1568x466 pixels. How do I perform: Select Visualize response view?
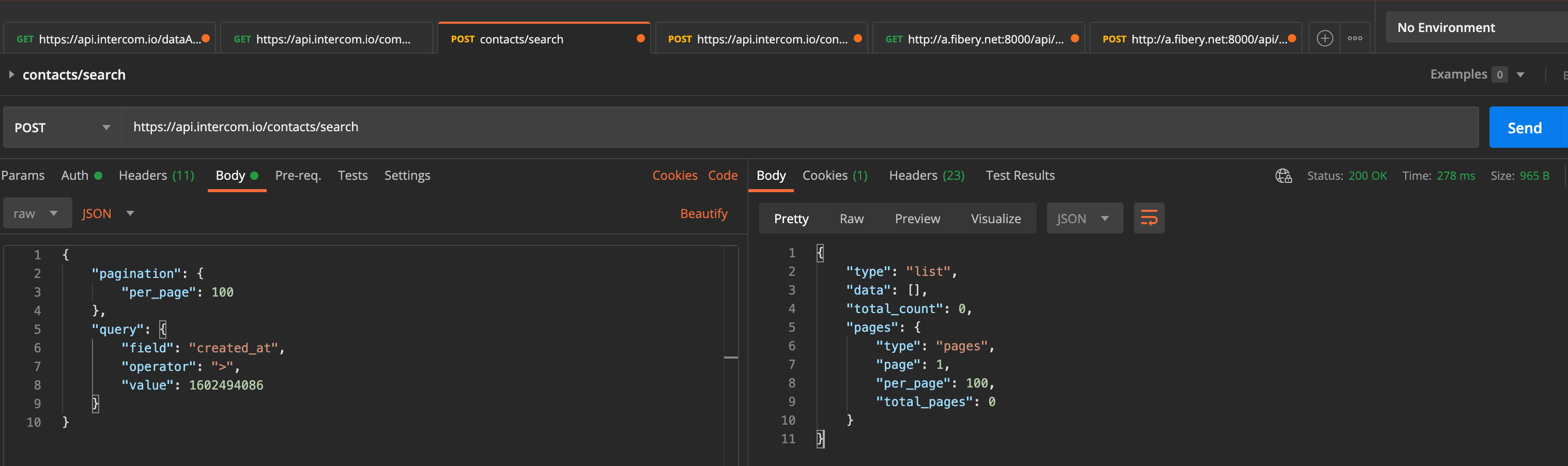point(995,219)
